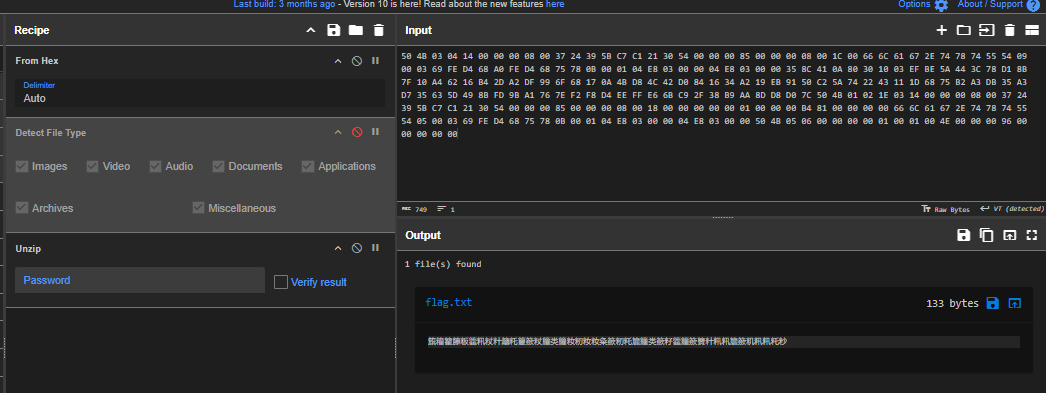Toggle the Images checkbox
The image size is (1046, 393).
22,166
